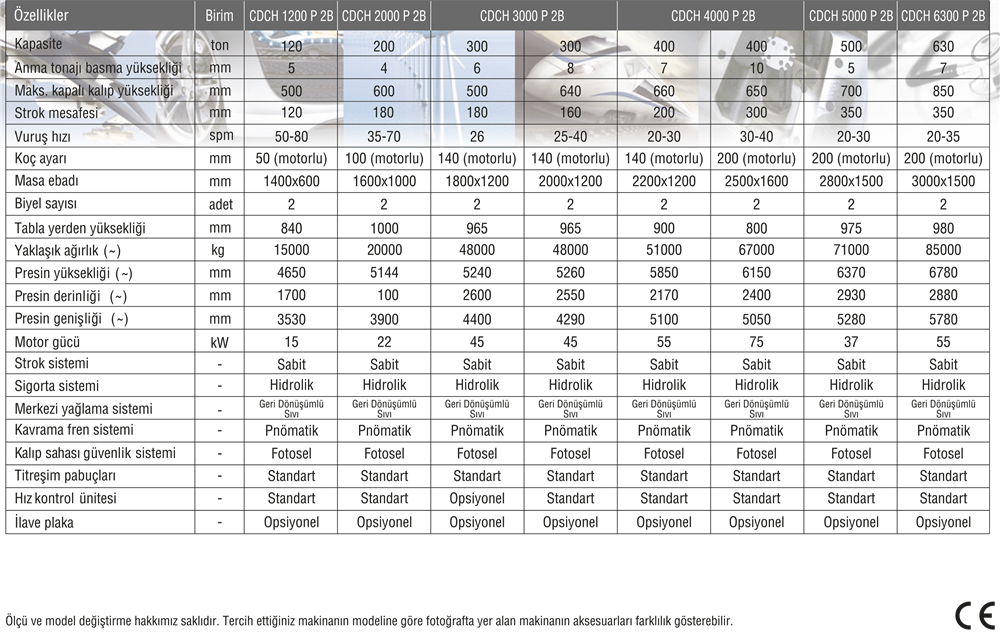The height and width of the screenshot is (632, 1000).
Task: Click the 67000 weight value
Action: coord(756,250)
